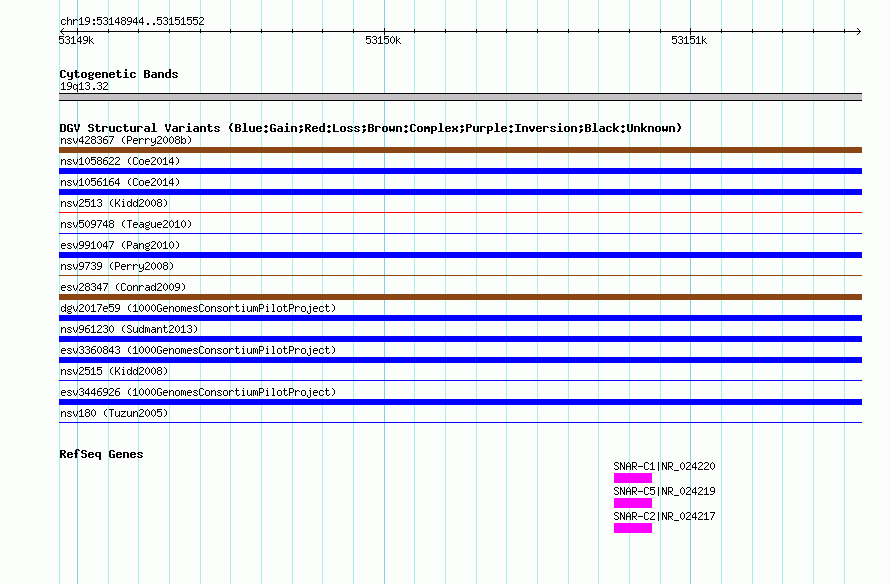Click the blue bar for nsv961230
890x584 pixels.
[x=460, y=339]
